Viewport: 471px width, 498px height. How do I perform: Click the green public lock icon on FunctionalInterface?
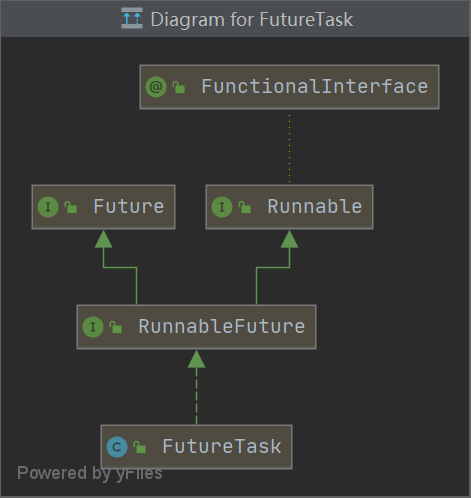tap(179, 87)
